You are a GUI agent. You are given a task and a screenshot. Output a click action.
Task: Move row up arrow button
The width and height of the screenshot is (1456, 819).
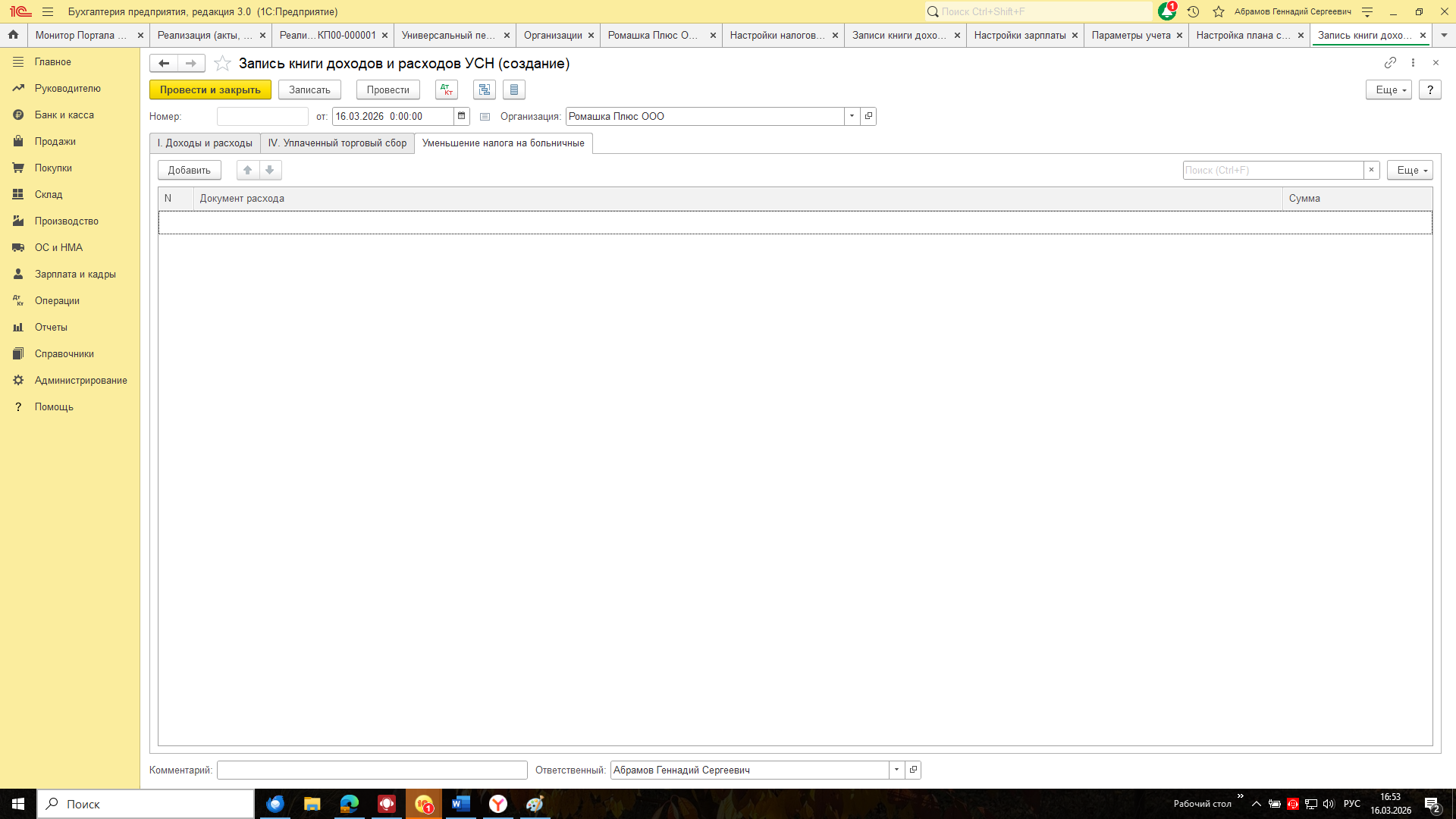[247, 170]
